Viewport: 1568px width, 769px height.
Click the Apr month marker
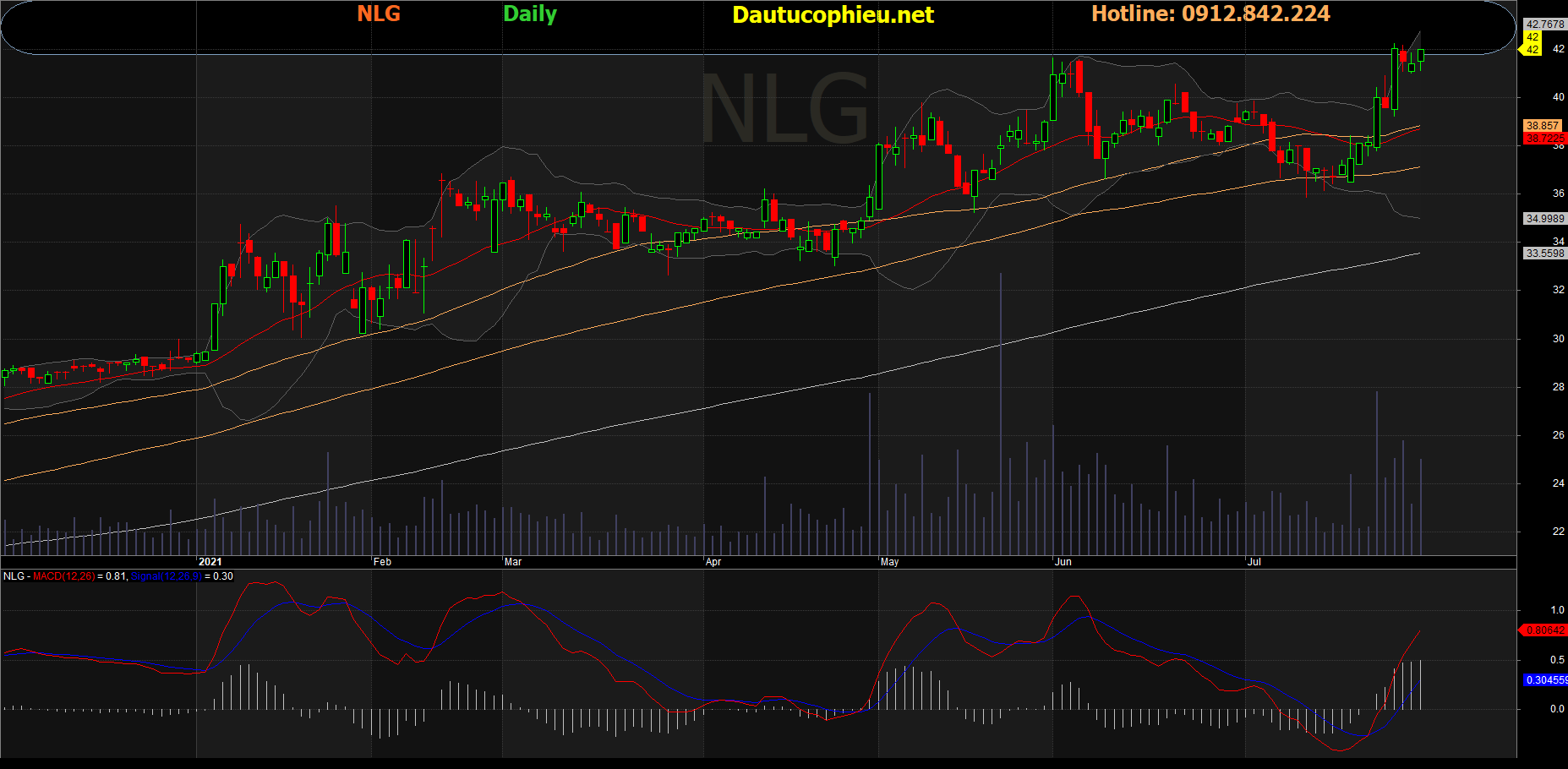click(x=713, y=562)
